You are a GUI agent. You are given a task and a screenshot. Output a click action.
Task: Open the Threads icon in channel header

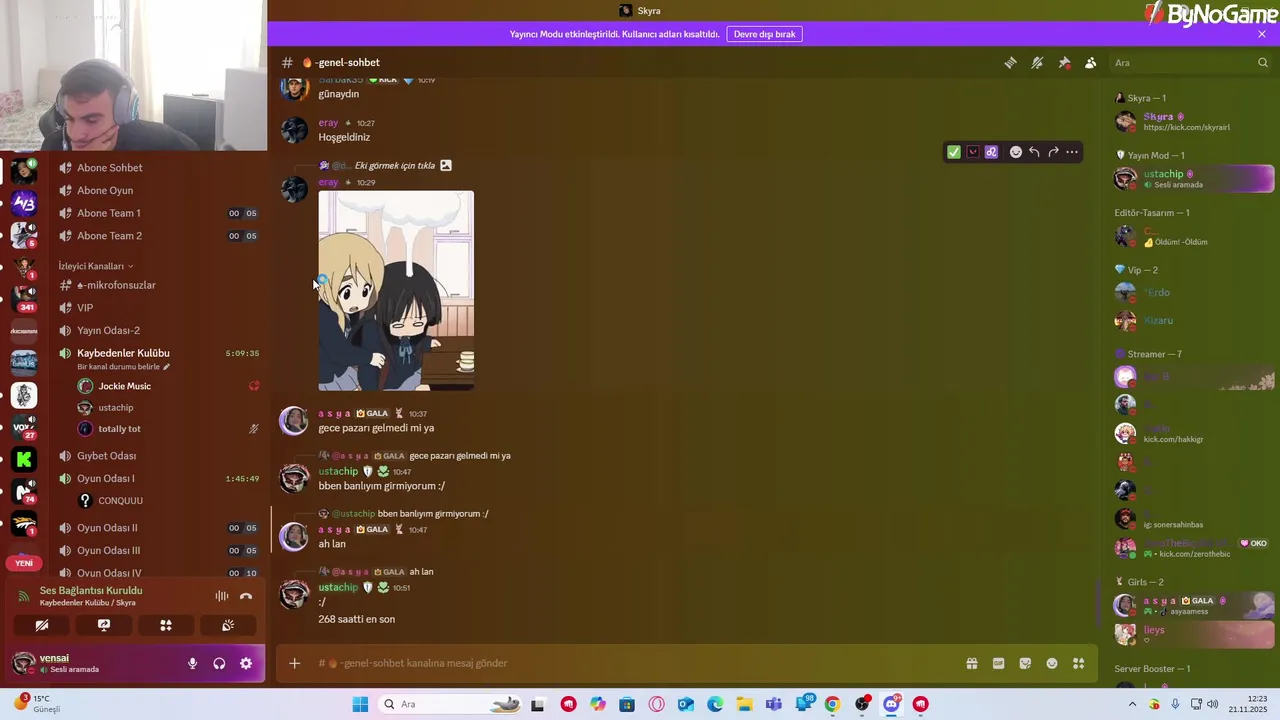(x=1010, y=63)
